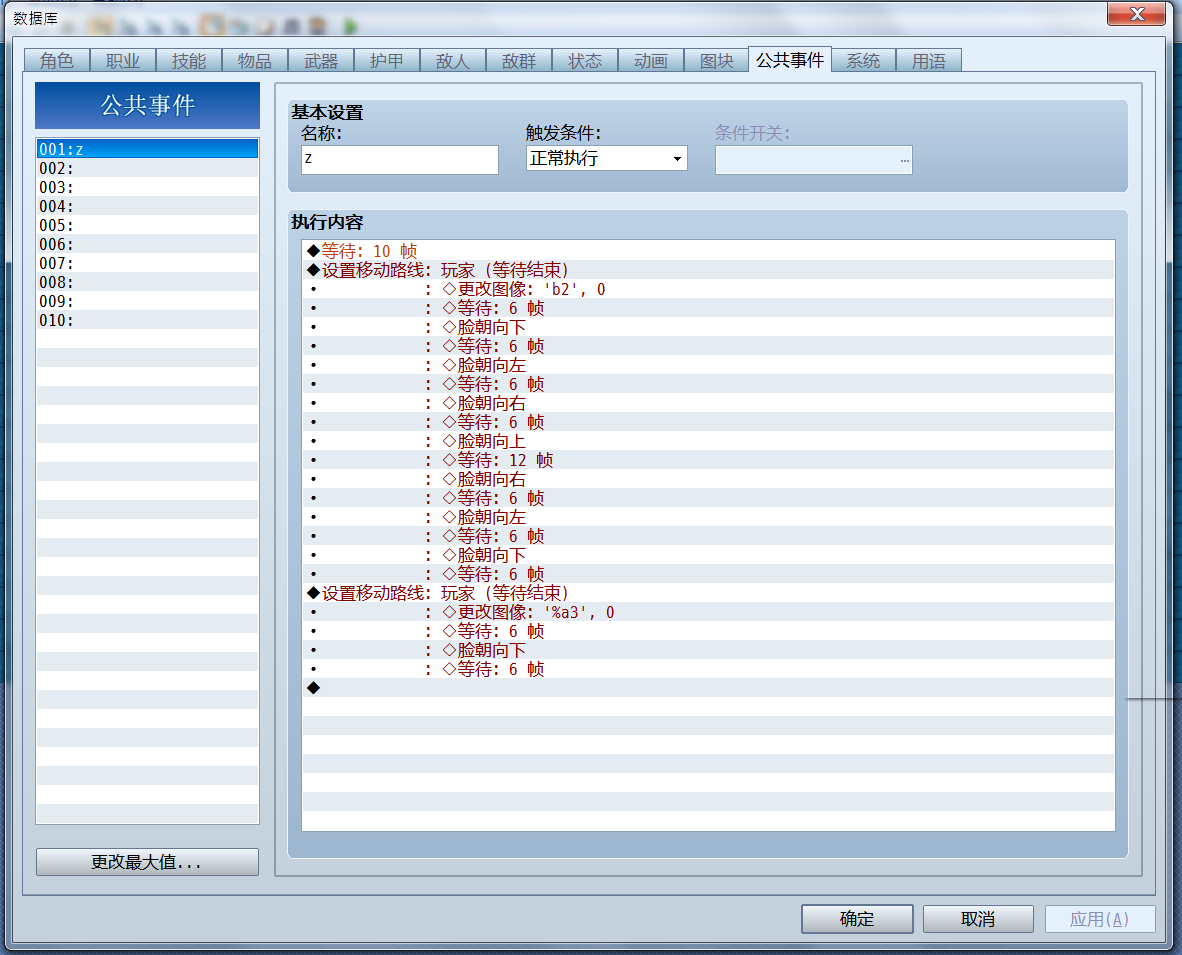Go to the 状态 tab
This screenshot has height=955, width=1182.
click(585, 60)
